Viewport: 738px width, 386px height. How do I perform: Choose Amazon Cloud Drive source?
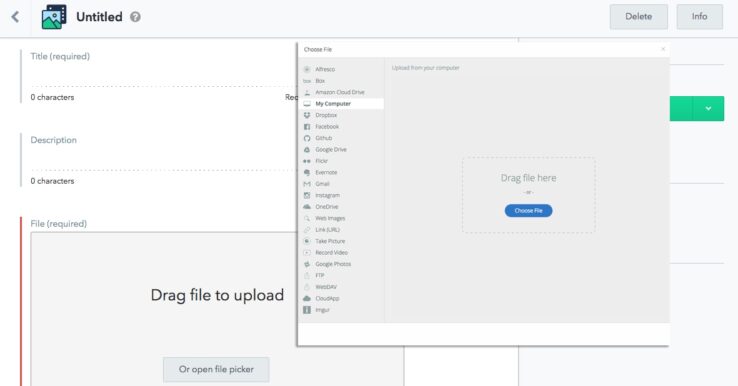(342, 92)
